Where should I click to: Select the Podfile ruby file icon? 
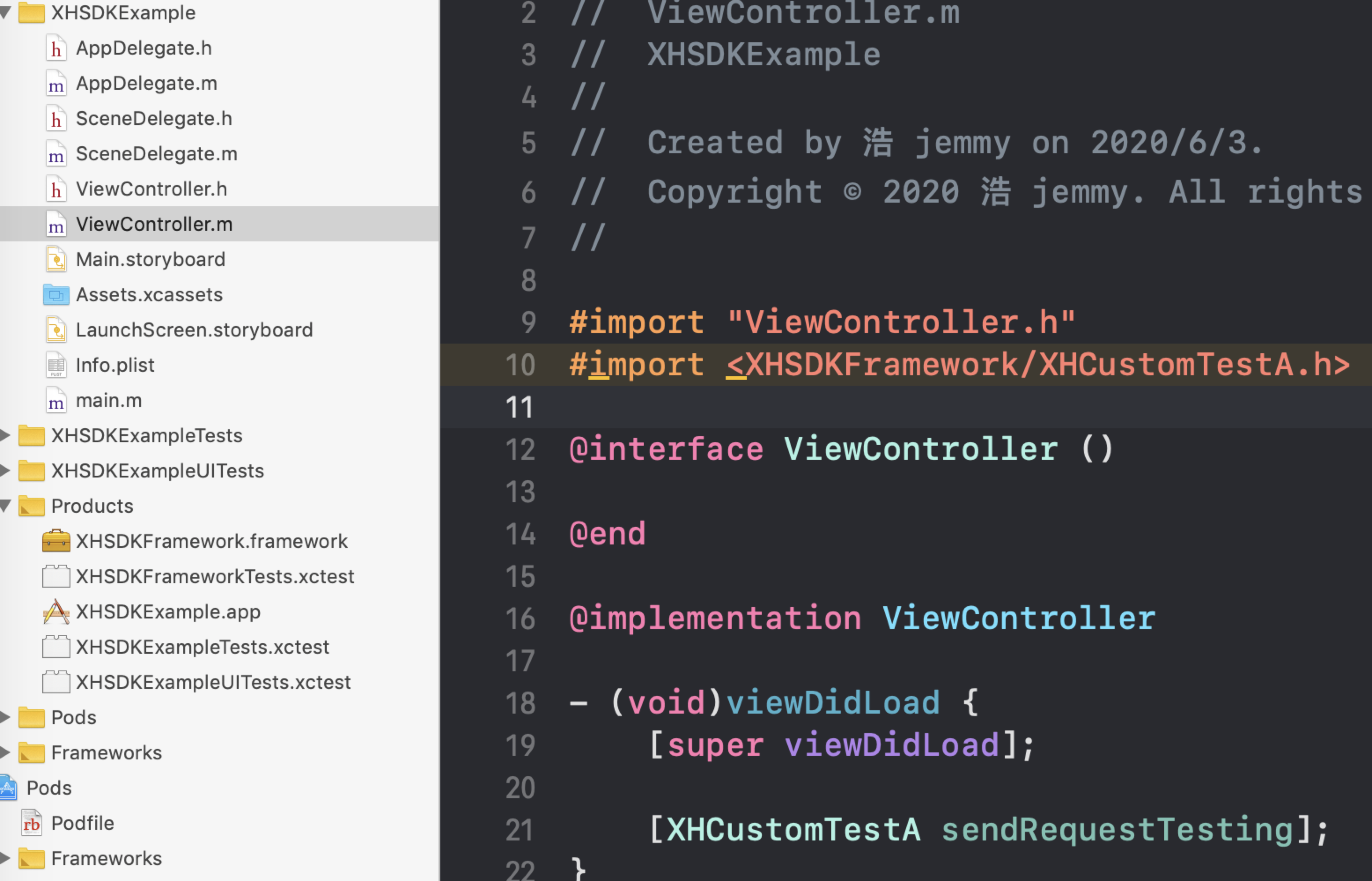[x=33, y=823]
